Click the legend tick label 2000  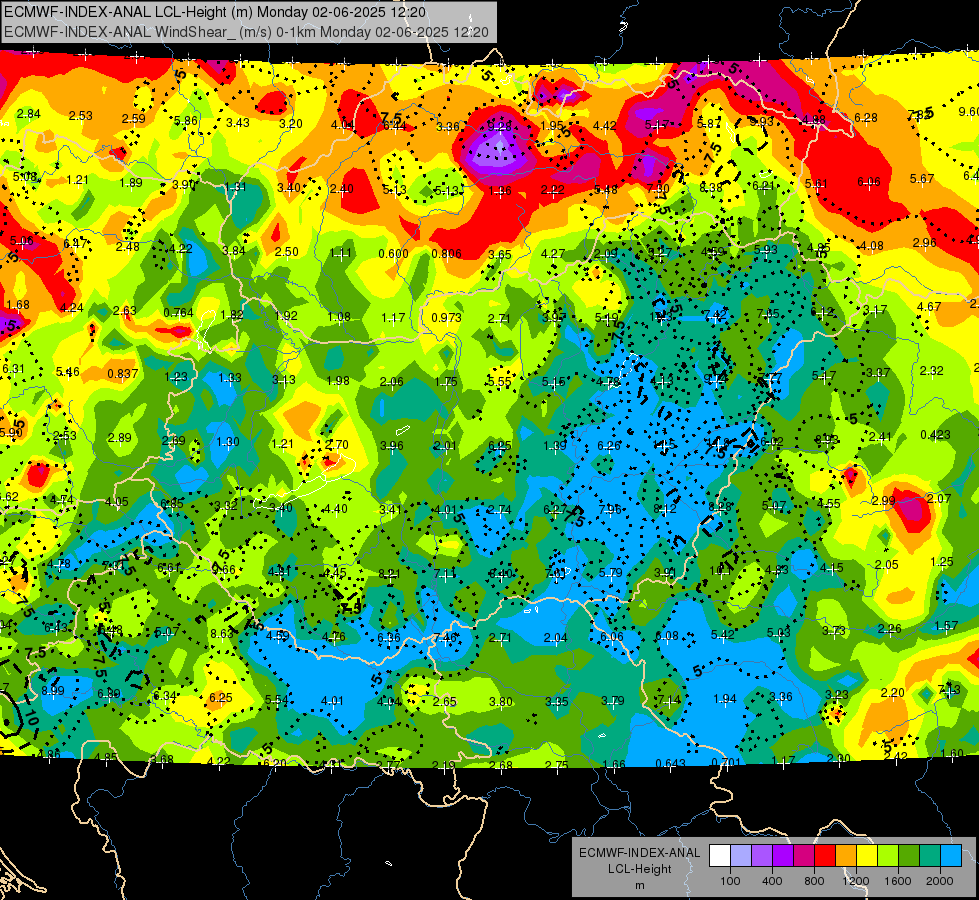click(x=940, y=881)
